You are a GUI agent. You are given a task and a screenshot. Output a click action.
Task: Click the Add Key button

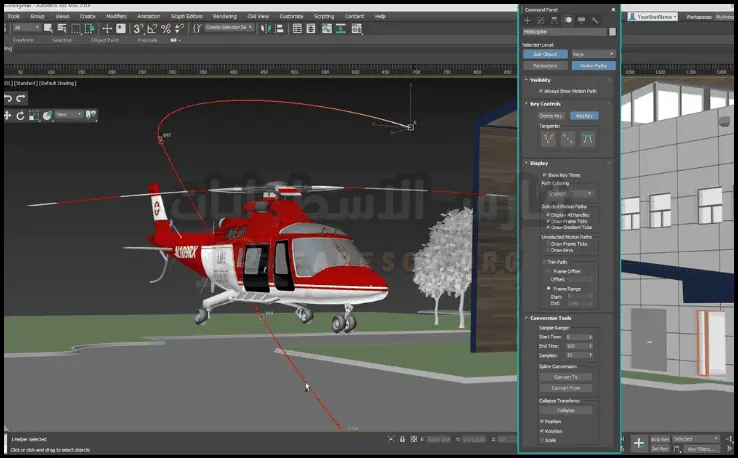coord(585,116)
